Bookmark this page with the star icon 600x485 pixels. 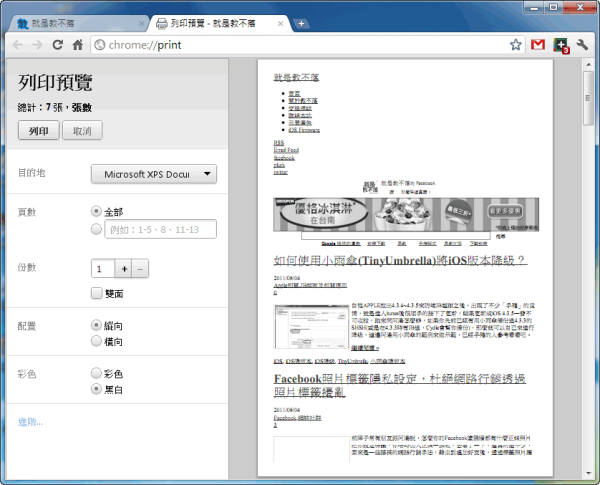[515, 45]
